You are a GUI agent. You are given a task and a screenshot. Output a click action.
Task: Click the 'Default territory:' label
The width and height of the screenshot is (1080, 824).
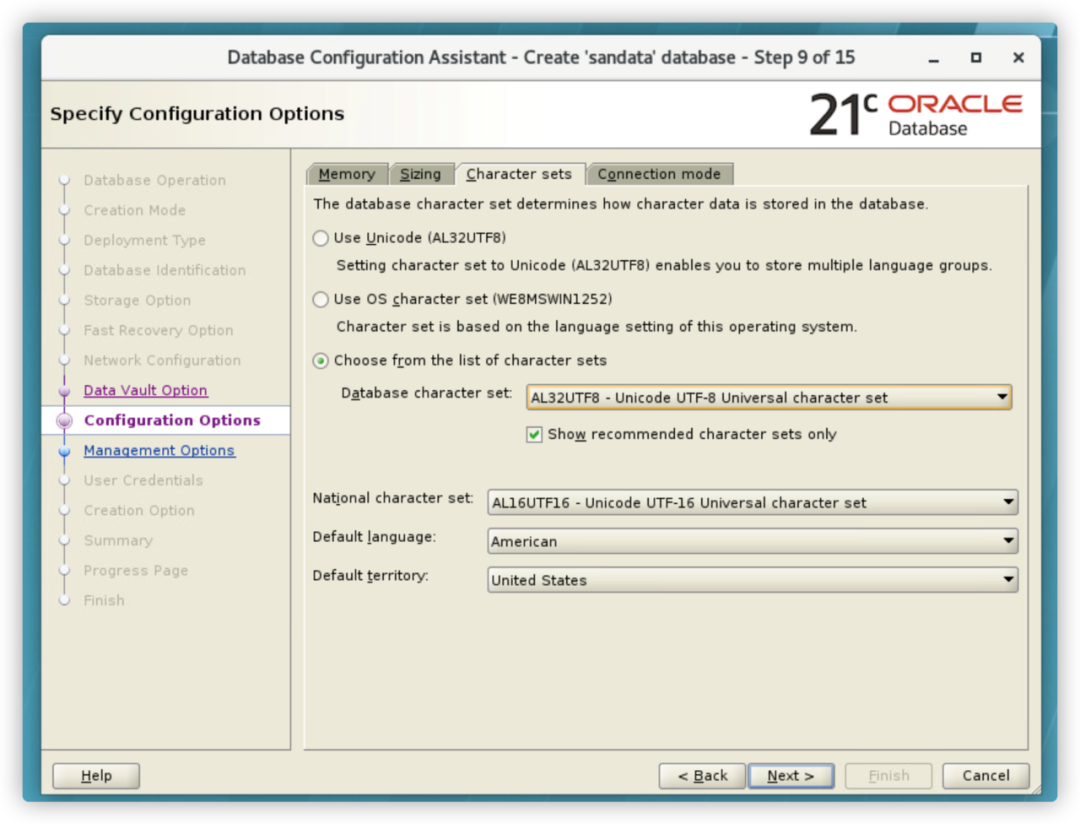(371, 576)
